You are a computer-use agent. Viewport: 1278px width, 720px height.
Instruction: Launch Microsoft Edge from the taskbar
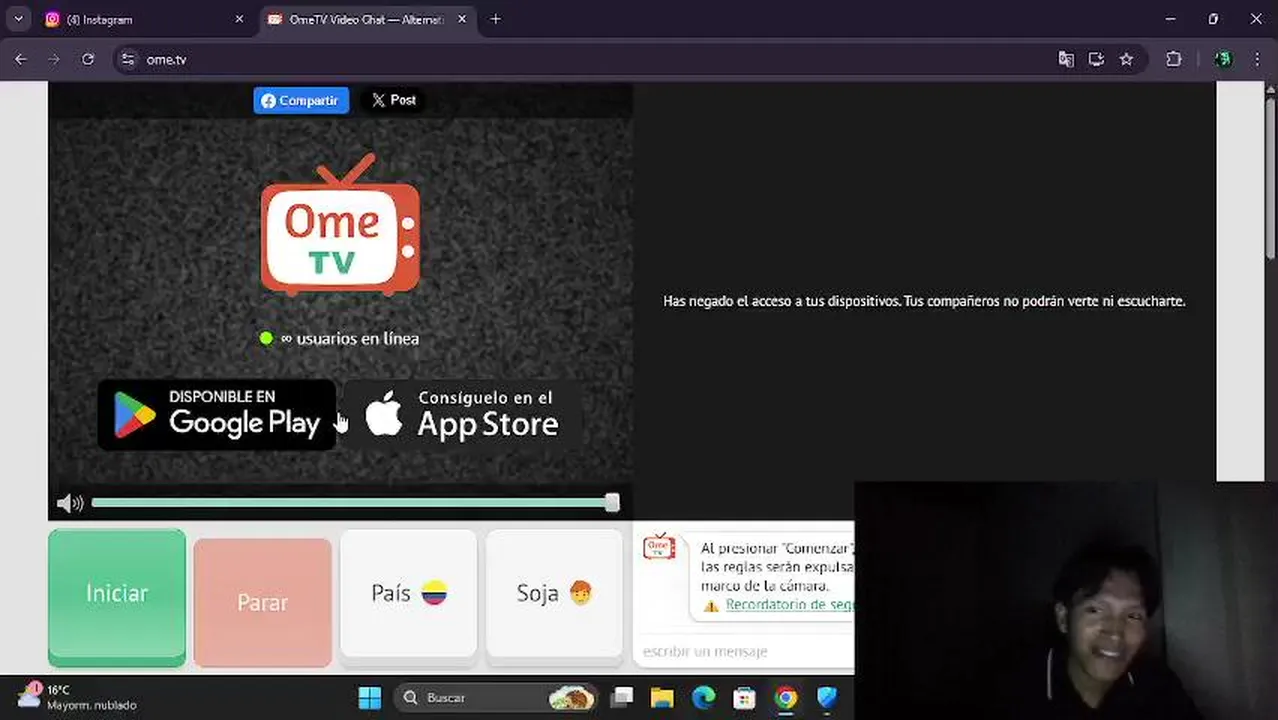pyautogui.click(x=704, y=698)
